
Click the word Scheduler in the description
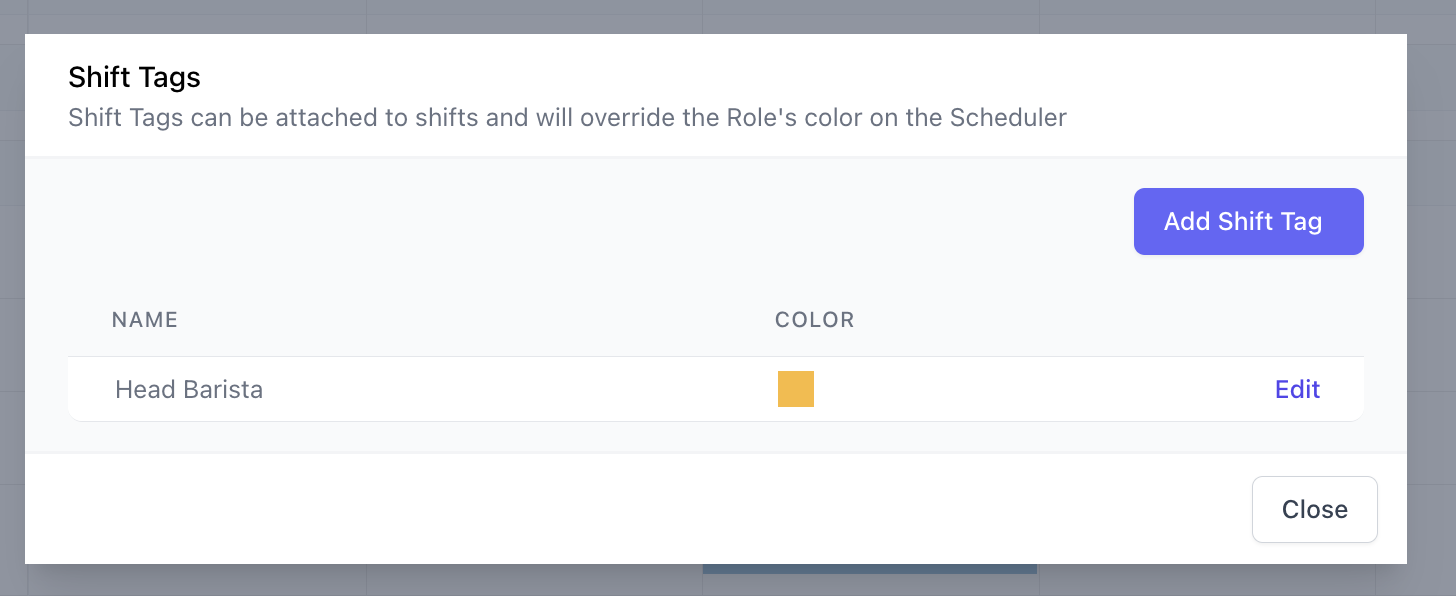(x=1008, y=118)
